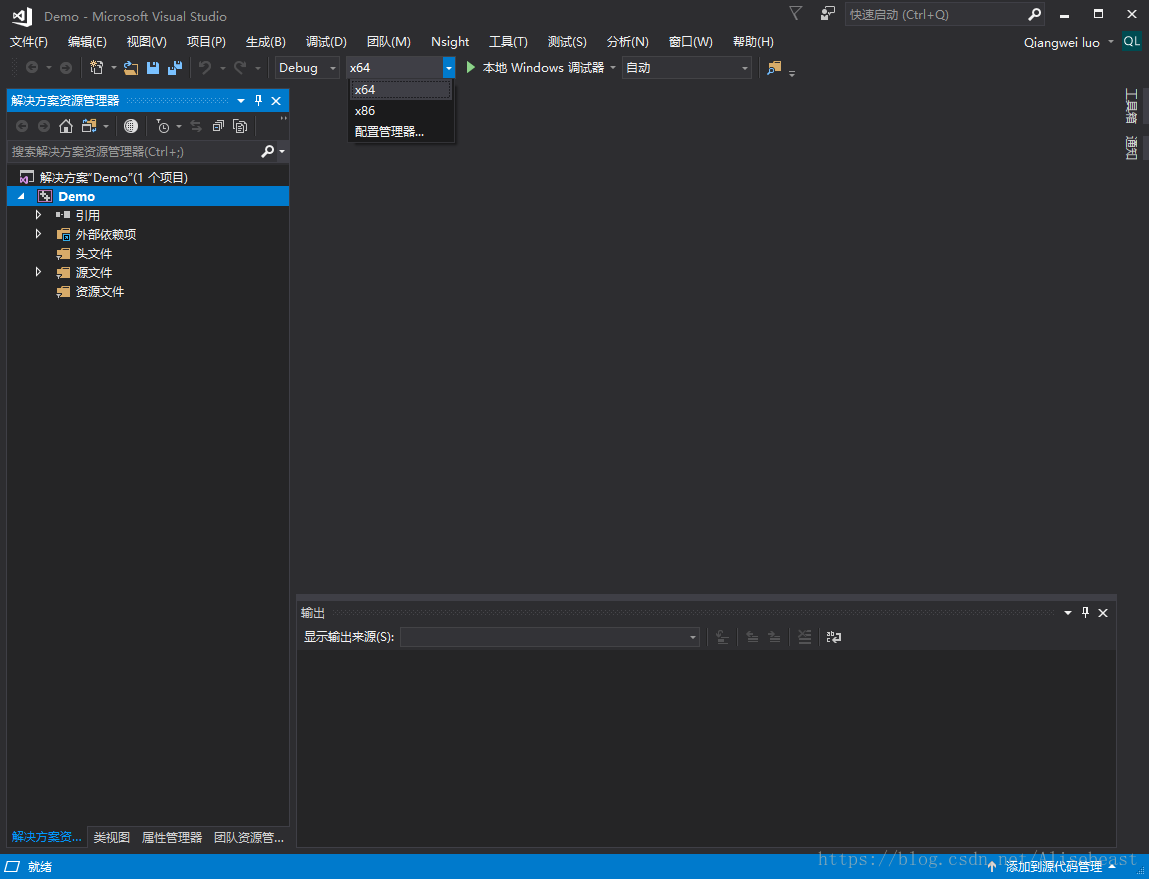The image size is (1149, 879).
Task: Start debugging with the green play icon
Action: tap(471, 67)
